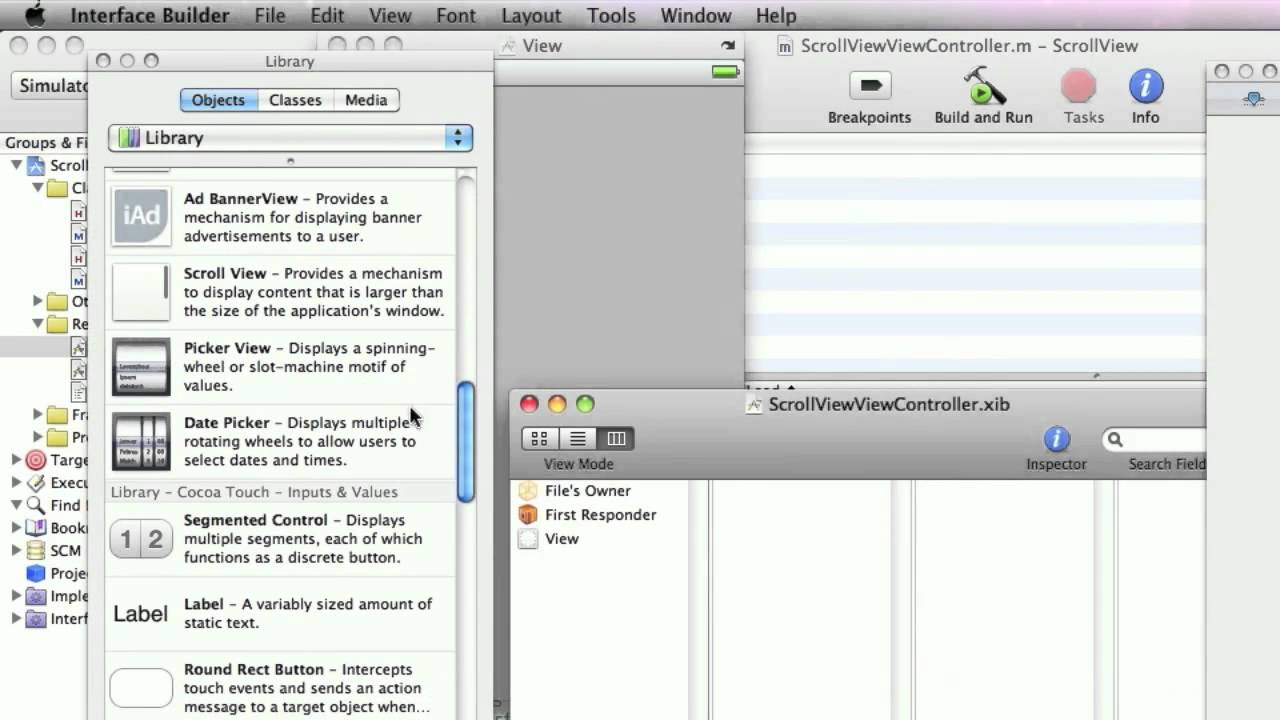1280x720 pixels.
Task: Select the Picker View library object
Action: [280, 367]
